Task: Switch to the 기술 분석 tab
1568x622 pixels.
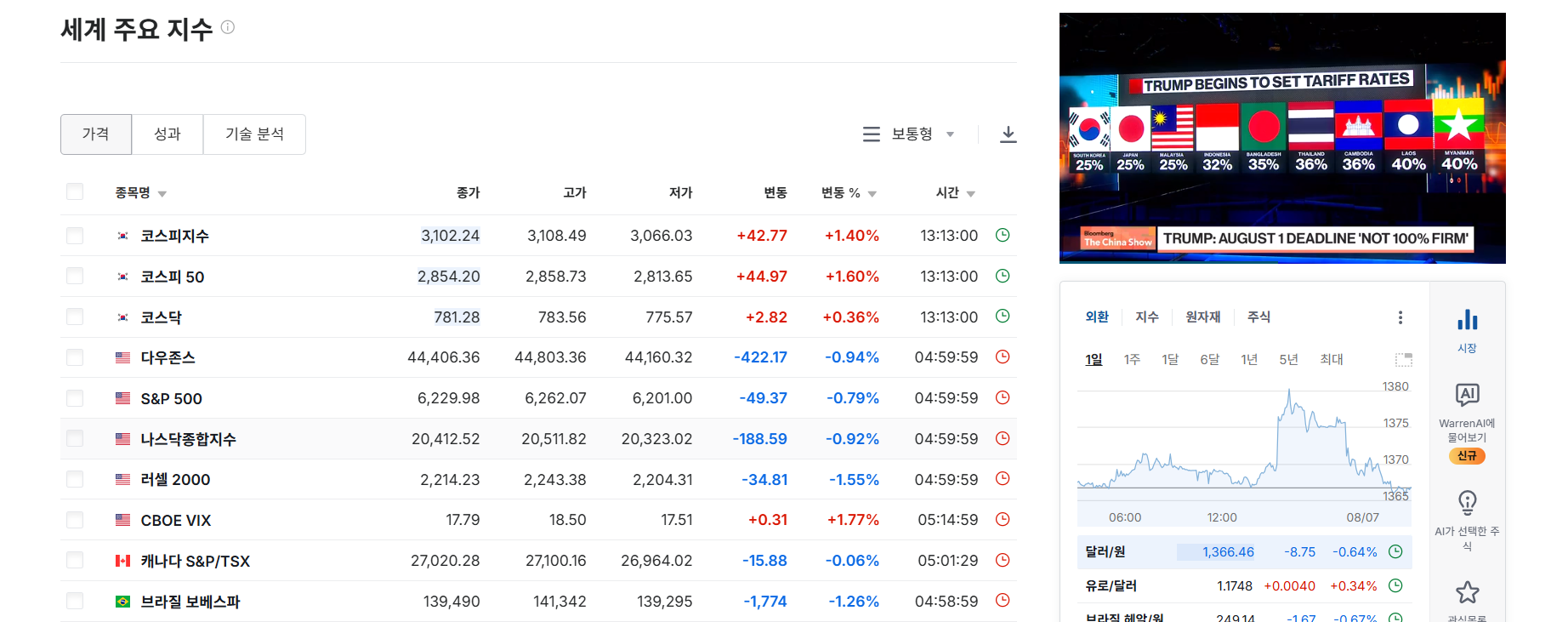Action: click(x=254, y=134)
